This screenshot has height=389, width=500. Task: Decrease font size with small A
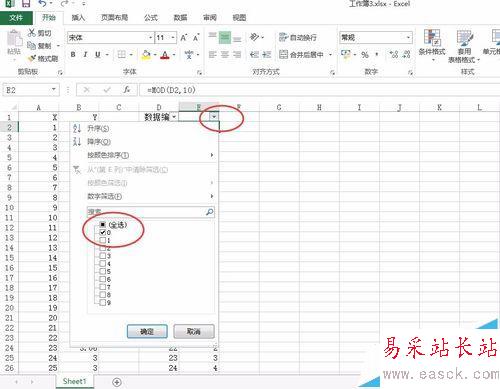click(x=196, y=38)
